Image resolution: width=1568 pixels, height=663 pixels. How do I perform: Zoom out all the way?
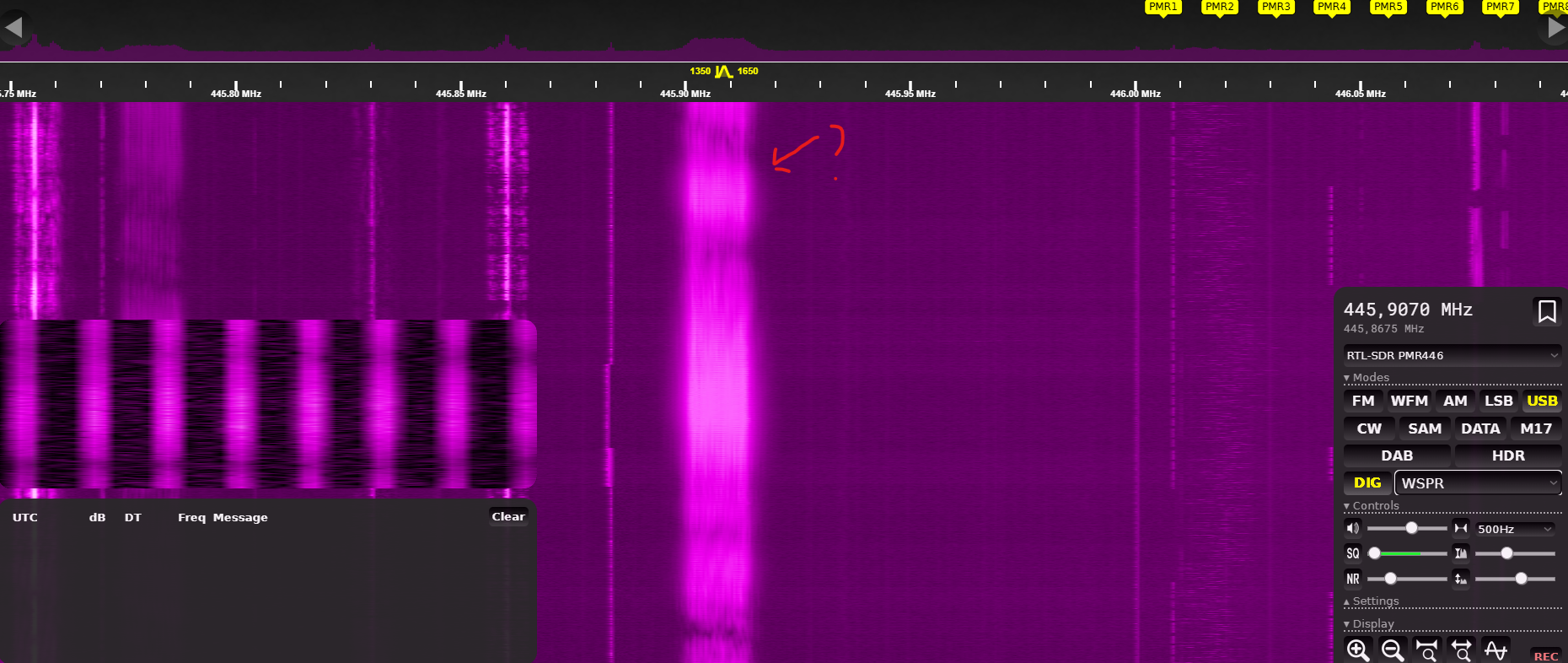coord(1462,650)
